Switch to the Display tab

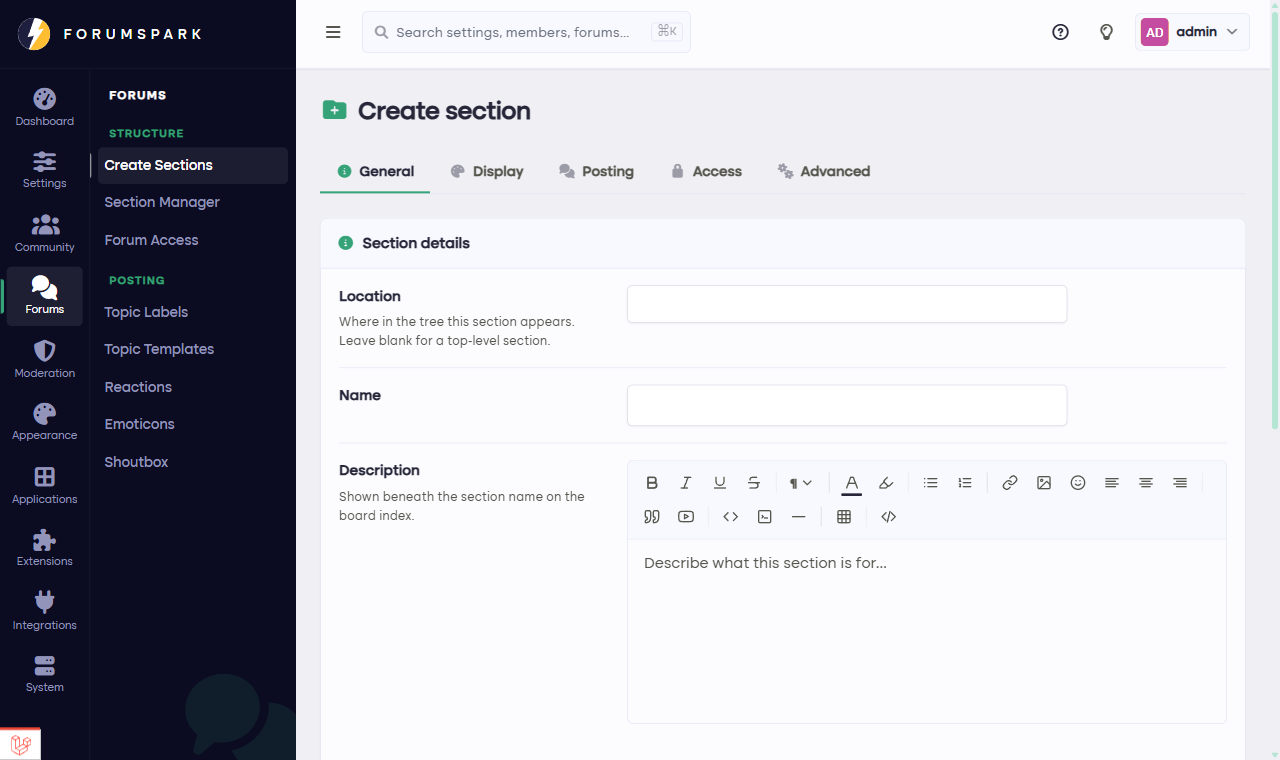pos(487,171)
